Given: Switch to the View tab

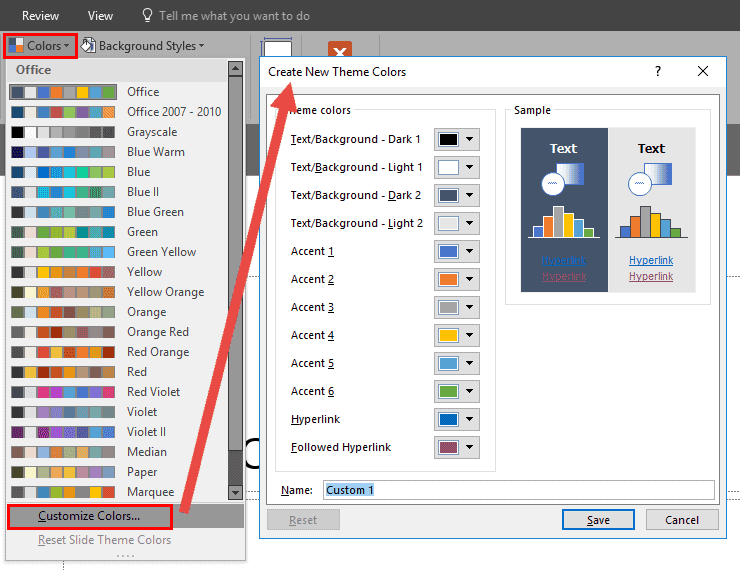Looking at the screenshot, I should [x=100, y=16].
